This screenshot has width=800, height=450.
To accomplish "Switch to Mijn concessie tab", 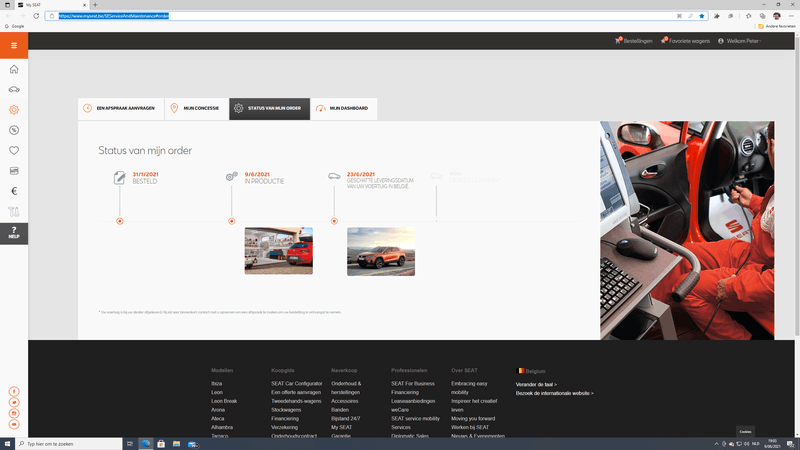I will pos(196,109).
